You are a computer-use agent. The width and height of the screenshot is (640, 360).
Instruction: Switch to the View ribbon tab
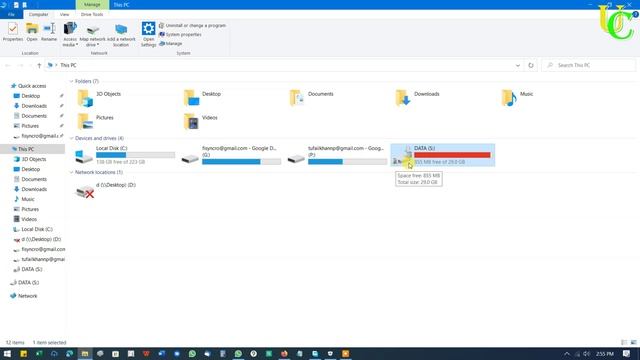(64, 14)
